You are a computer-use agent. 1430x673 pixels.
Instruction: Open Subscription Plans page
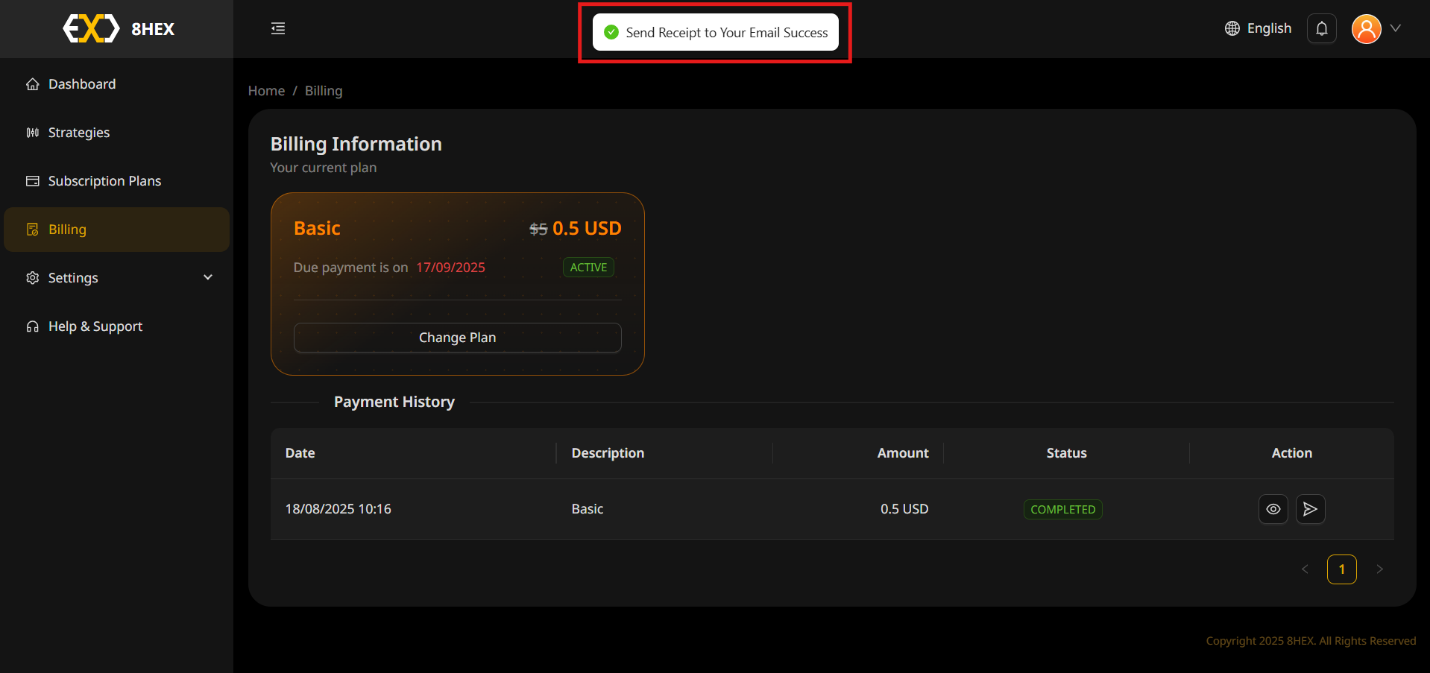click(x=104, y=181)
